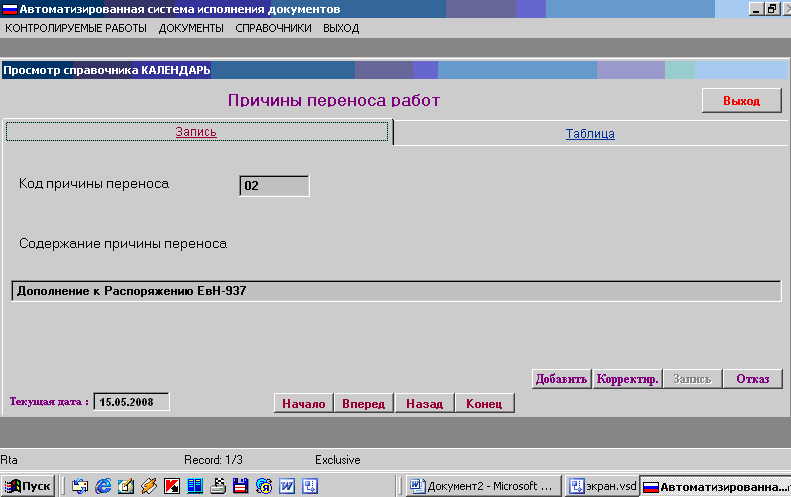Move to next record with Вперед

(364, 403)
